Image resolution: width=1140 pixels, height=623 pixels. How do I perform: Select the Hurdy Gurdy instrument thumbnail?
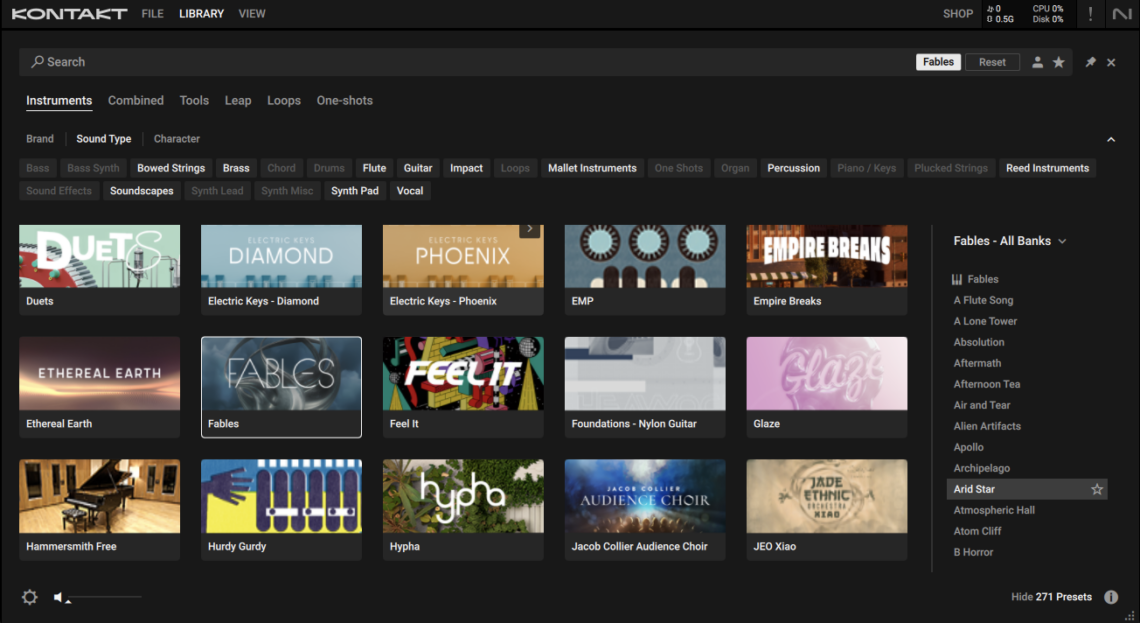tap(281, 496)
